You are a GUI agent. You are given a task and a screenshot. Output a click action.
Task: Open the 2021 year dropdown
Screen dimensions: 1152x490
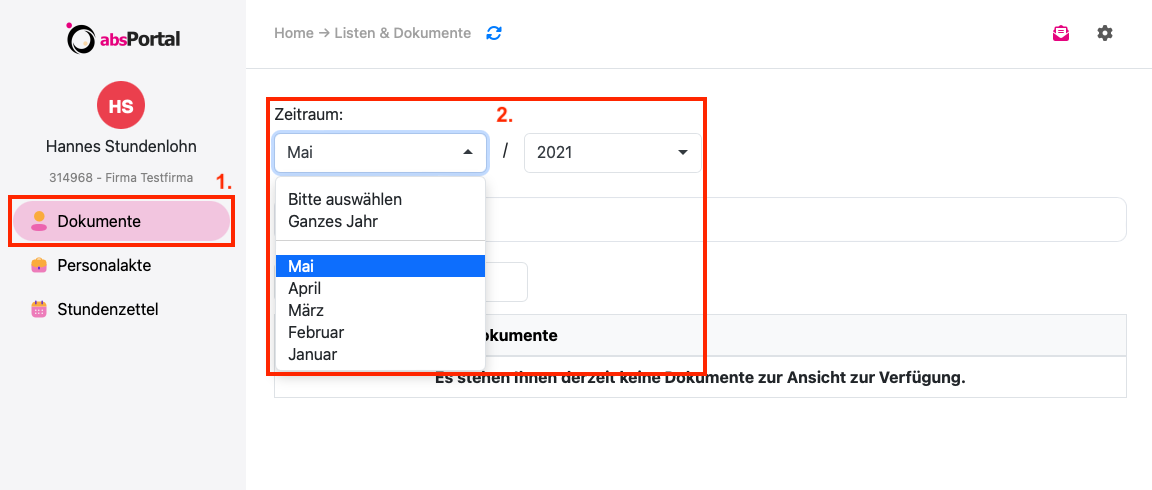click(x=613, y=153)
